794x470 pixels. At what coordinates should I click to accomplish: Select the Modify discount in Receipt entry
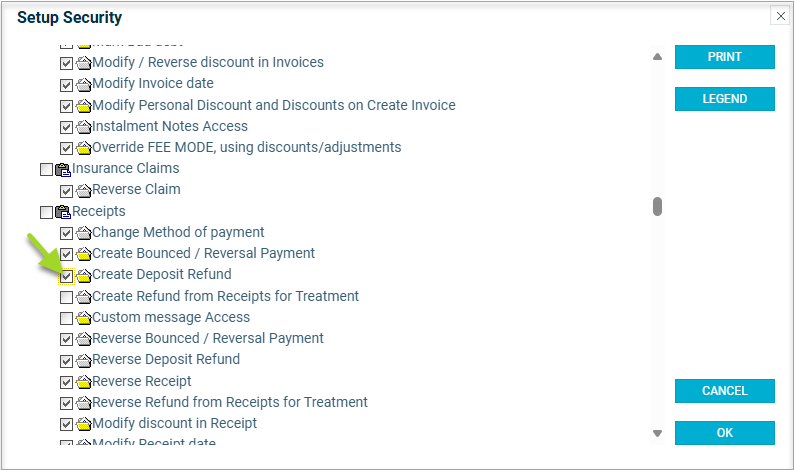(174, 424)
